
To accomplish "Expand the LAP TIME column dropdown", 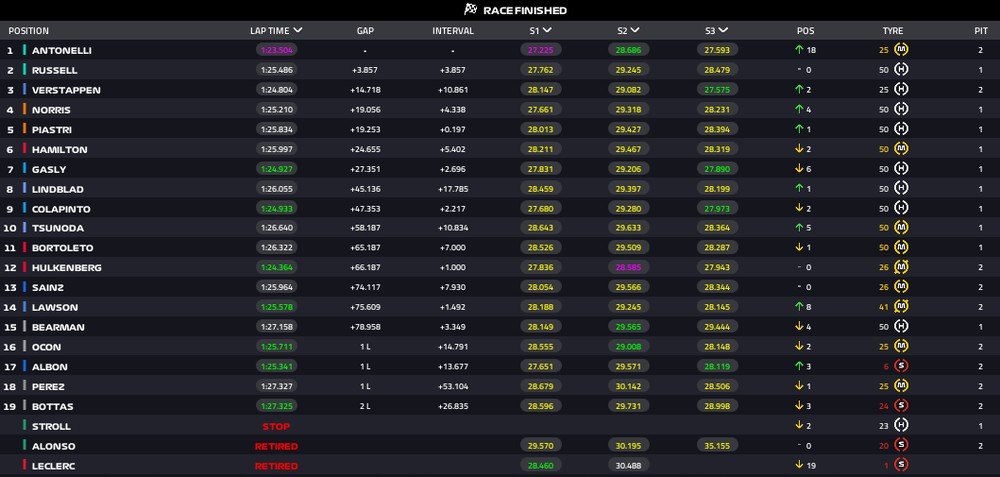I will point(298,30).
